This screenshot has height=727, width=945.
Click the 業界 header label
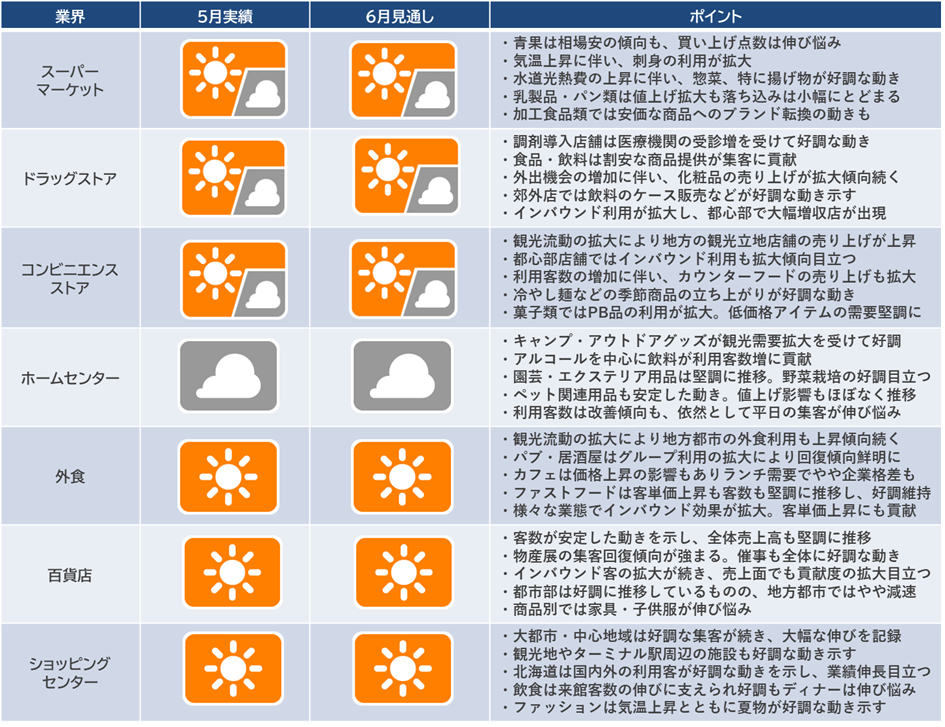72,13
